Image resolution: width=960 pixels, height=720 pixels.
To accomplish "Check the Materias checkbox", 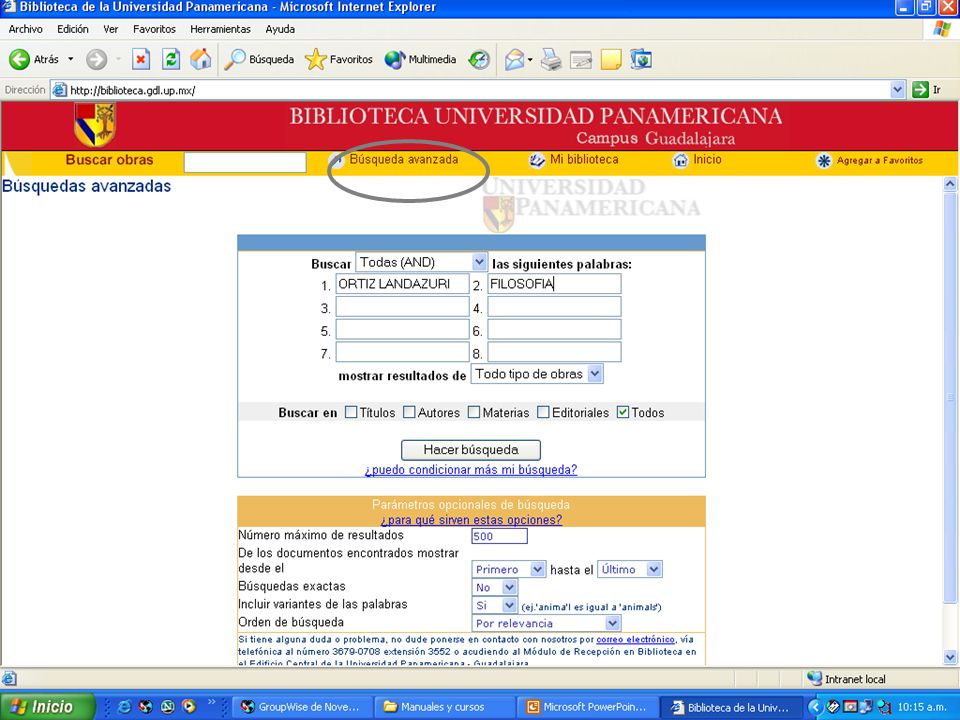I will point(474,412).
